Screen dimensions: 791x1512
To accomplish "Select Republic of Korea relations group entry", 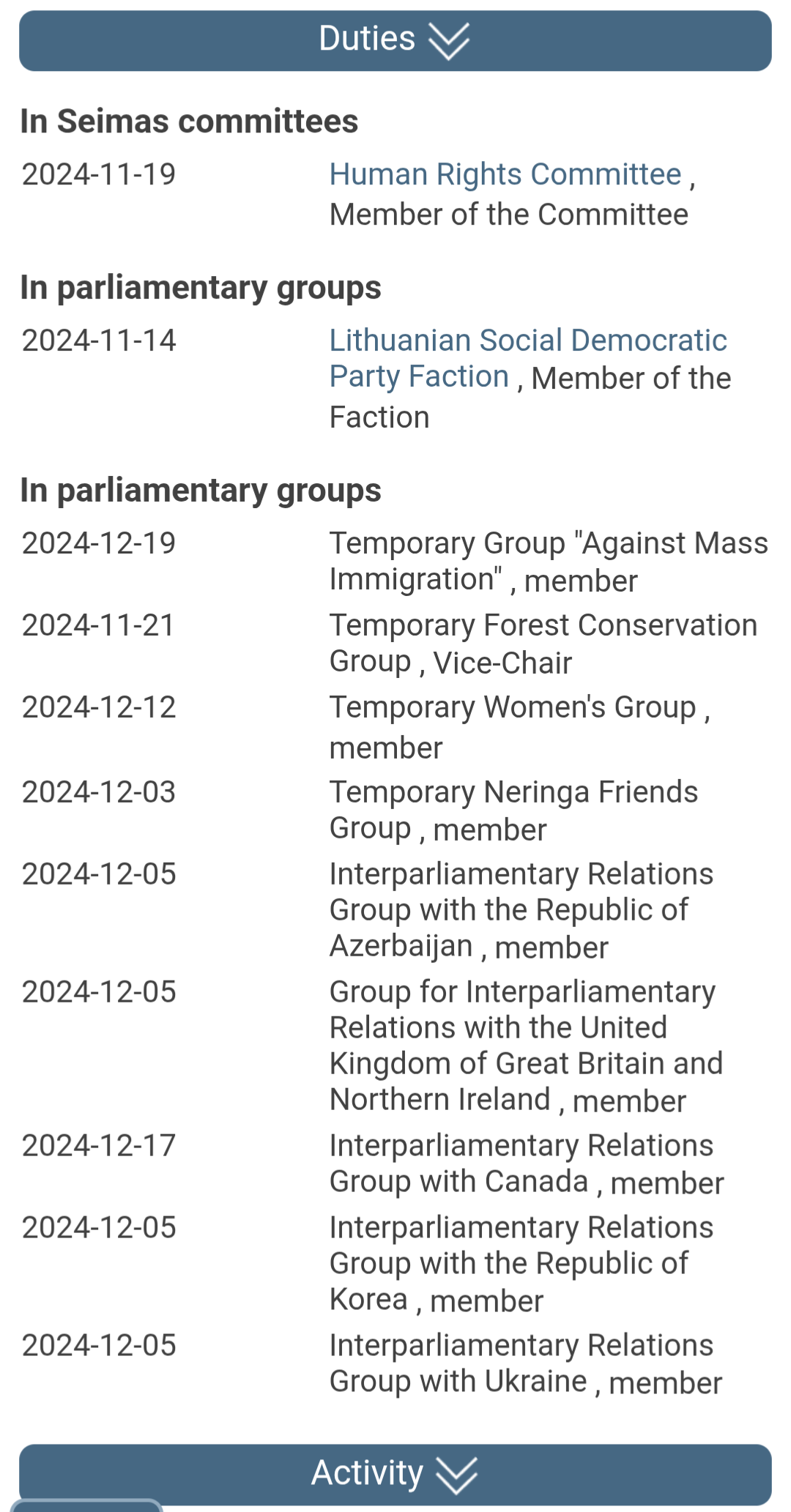I will 521,1264.
